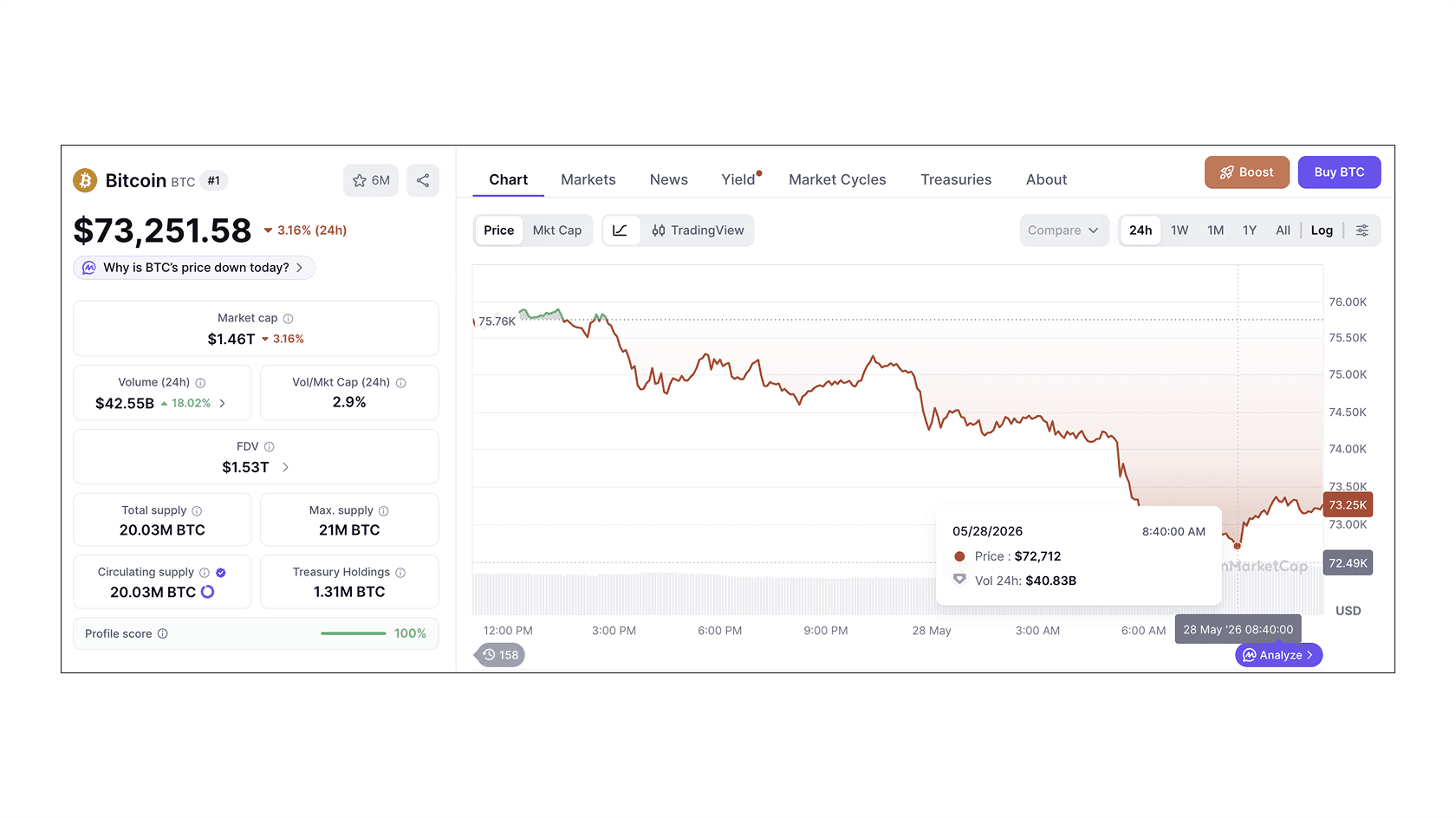Screen dimensions: 1456x818
Task: Click the 28 May '26 08:40:00 time label
Action: pyautogui.click(x=1238, y=630)
